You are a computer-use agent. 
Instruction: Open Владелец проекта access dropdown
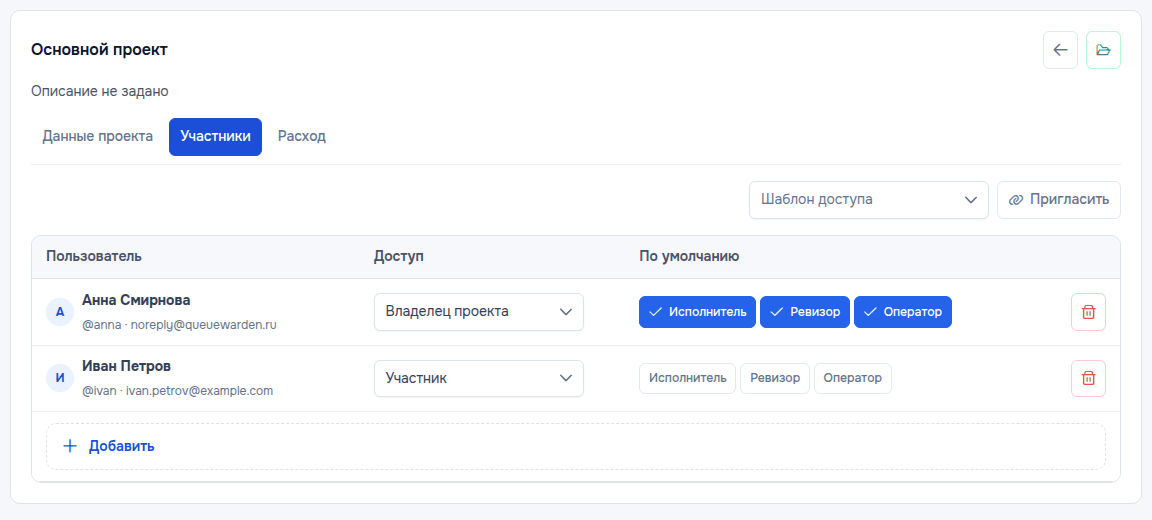(478, 312)
